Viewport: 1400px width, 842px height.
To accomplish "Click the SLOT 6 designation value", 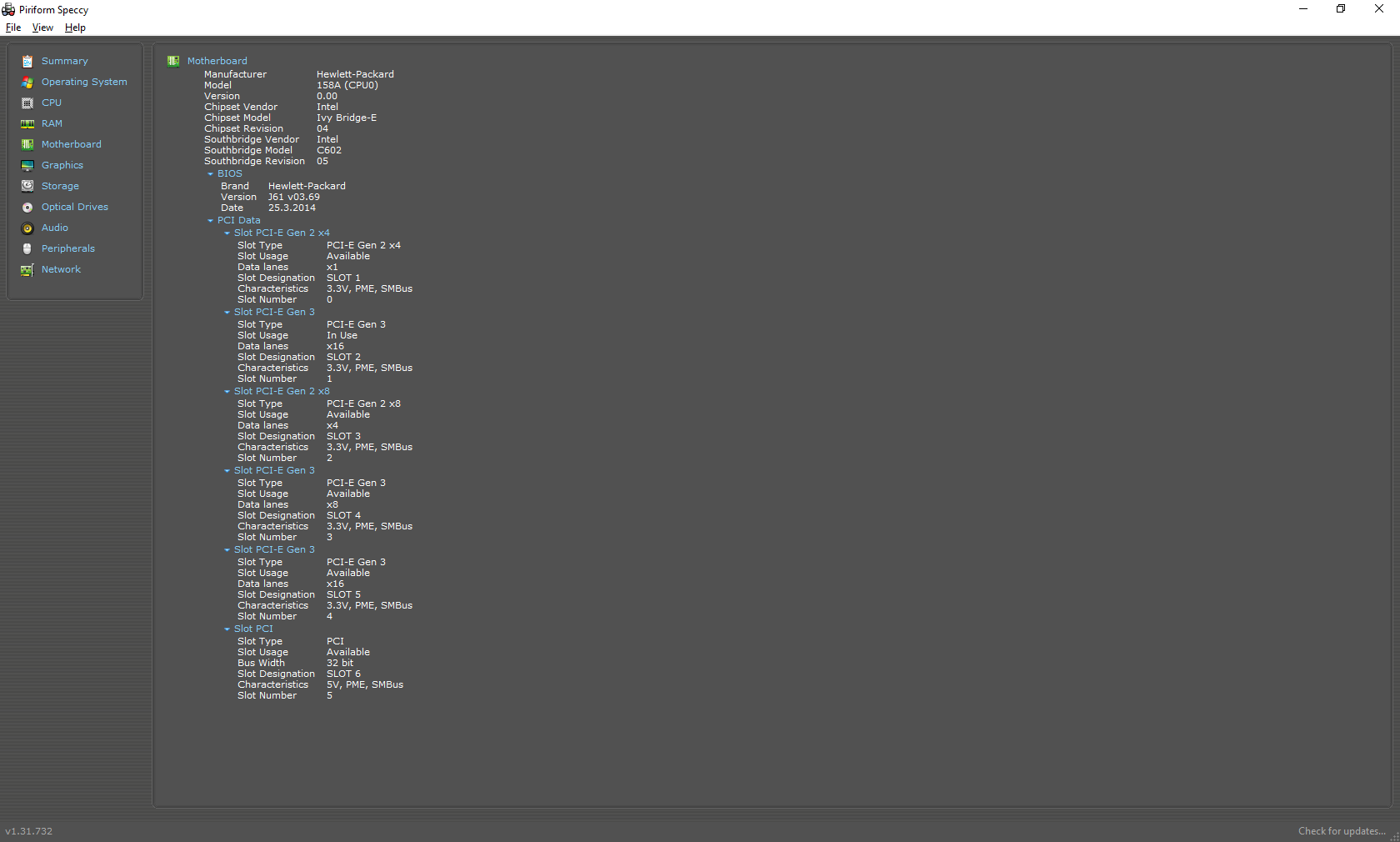I will coord(343,674).
